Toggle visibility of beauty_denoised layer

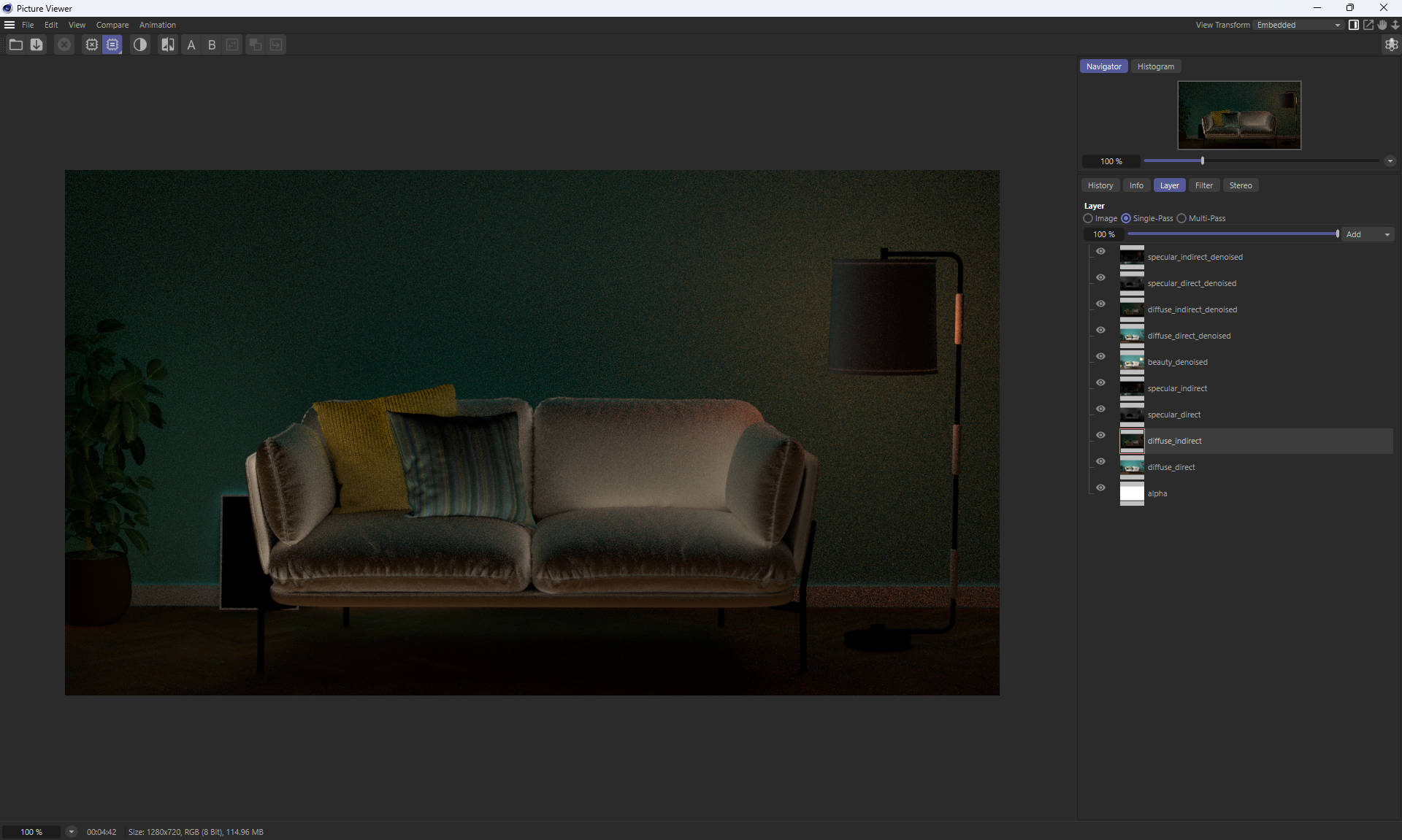point(1100,356)
